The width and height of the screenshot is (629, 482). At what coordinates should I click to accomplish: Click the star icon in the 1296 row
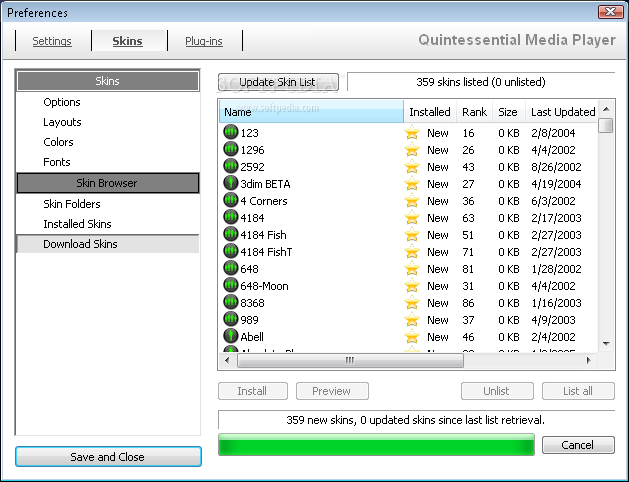pyautogui.click(x=412, y=150)
